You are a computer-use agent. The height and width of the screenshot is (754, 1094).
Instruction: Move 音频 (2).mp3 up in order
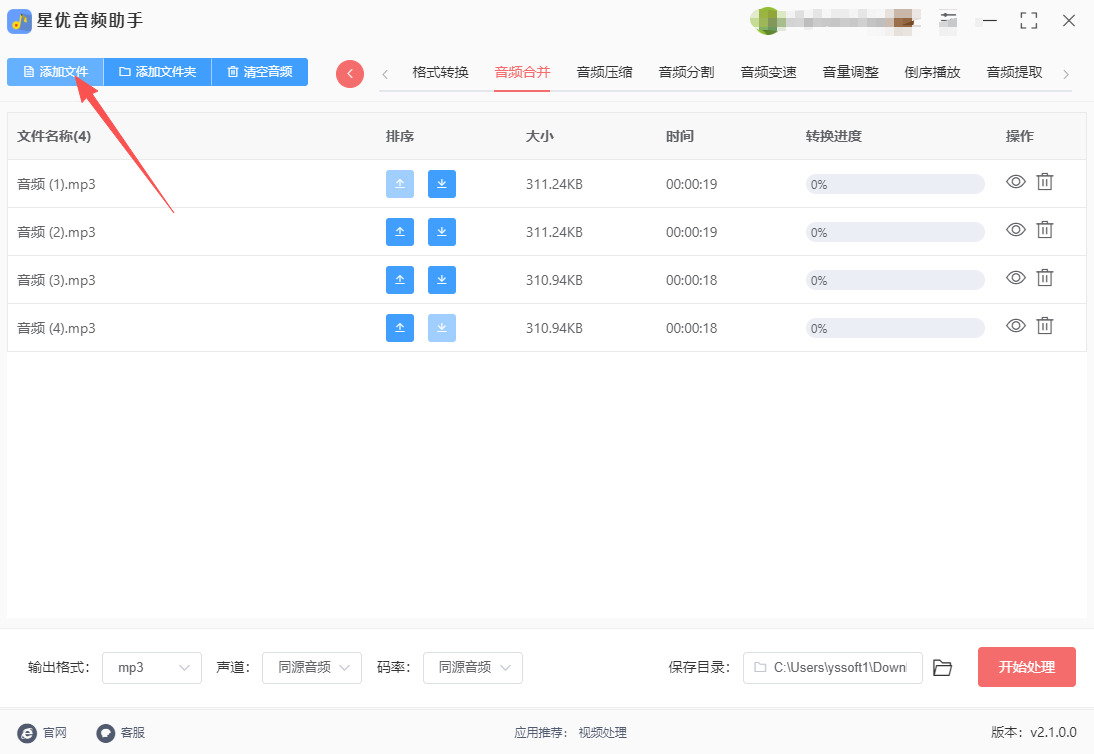[399, 232]
